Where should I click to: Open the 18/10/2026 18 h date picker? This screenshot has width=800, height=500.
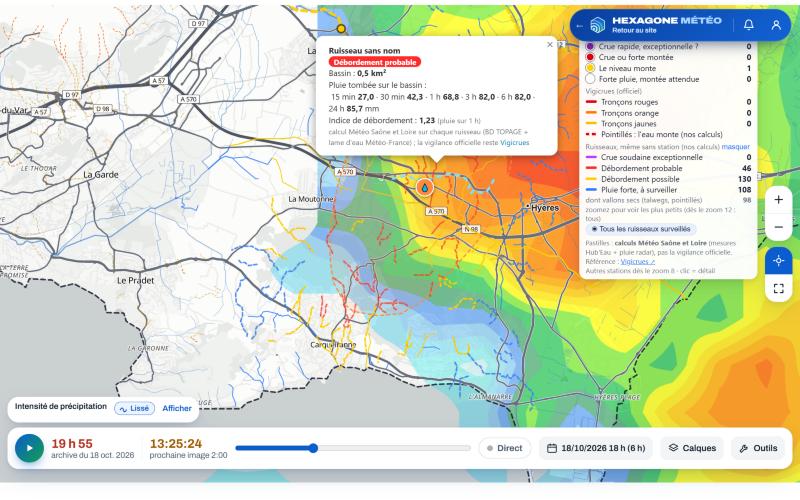(596, 448)
